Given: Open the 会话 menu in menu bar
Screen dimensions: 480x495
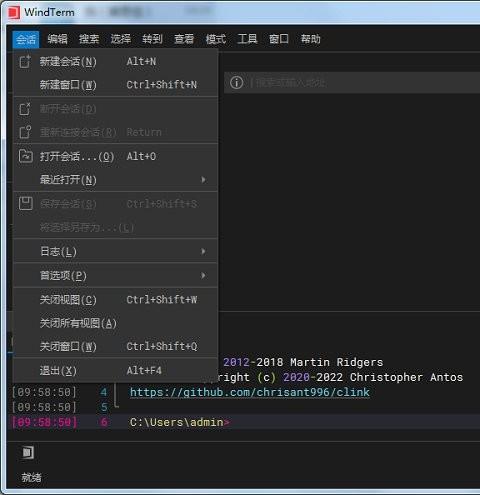Looking at the screenshot, I should 26,39.
